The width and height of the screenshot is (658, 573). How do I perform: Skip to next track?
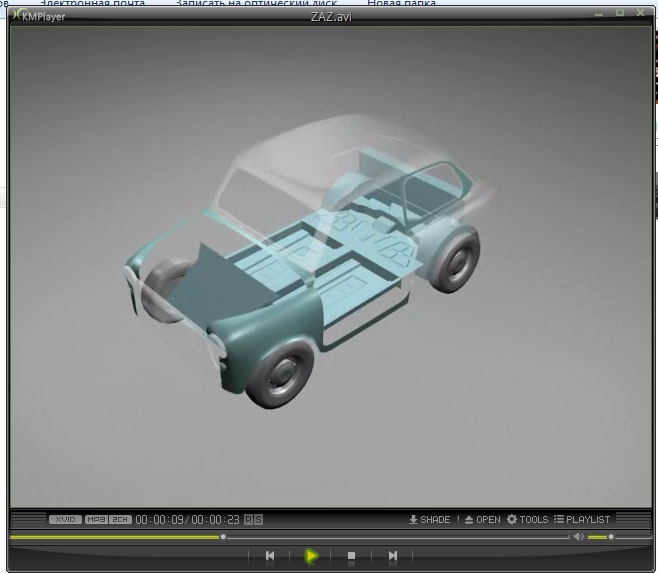tap(393, 555)
